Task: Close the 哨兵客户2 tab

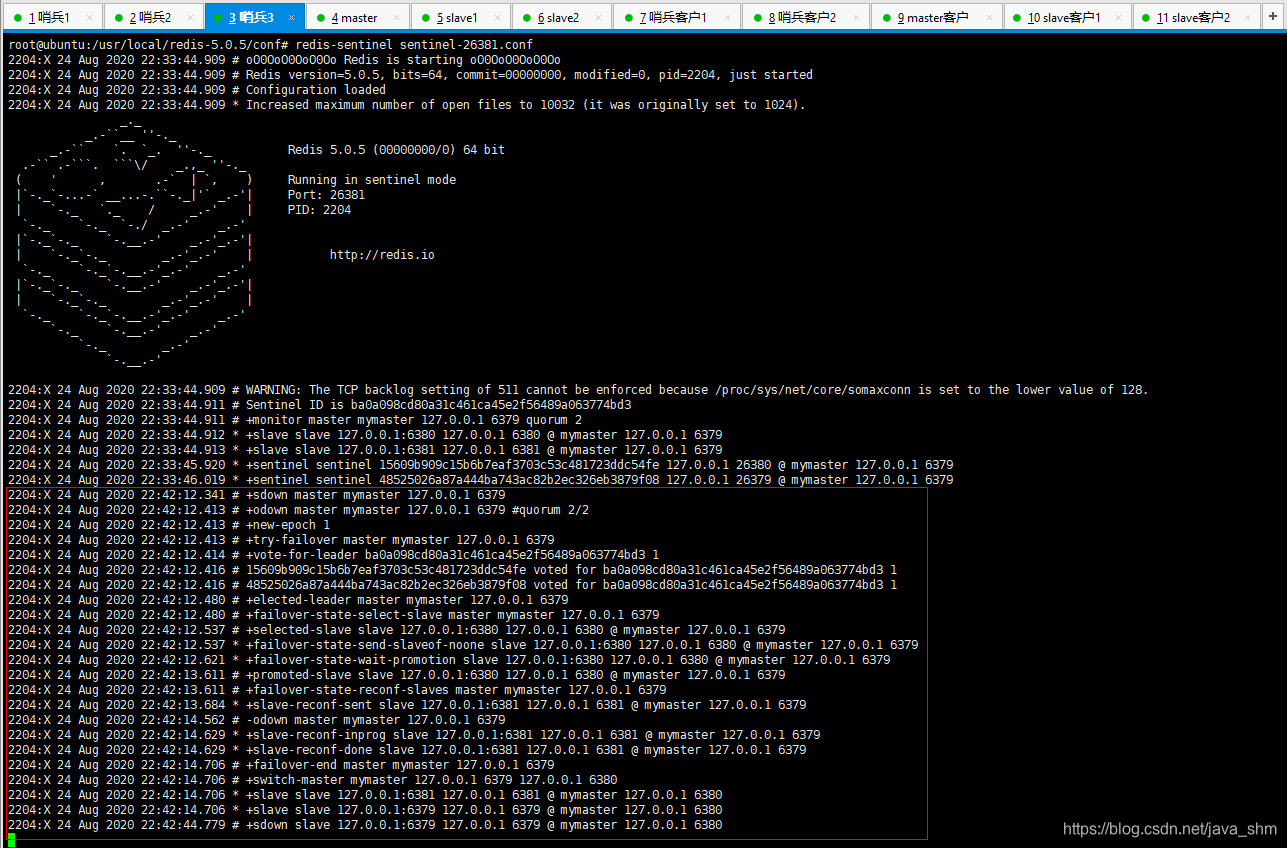Action: pos(857,18)
